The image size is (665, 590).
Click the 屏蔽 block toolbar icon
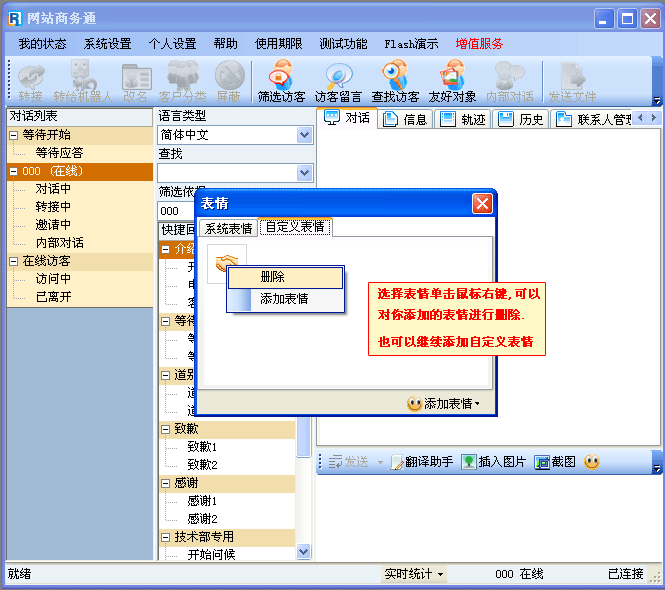(x=229, y=81)
